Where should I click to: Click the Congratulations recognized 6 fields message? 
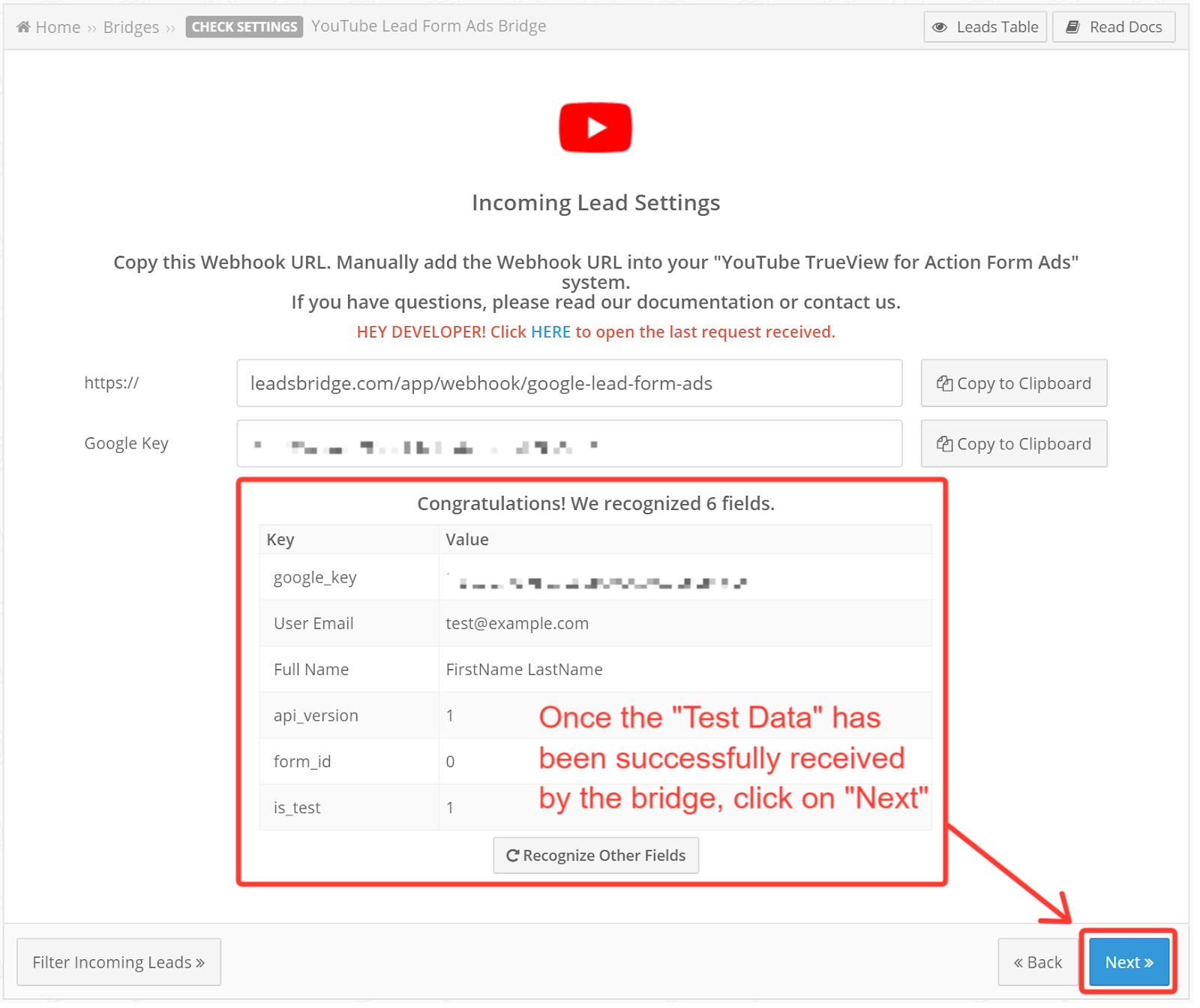596,504
